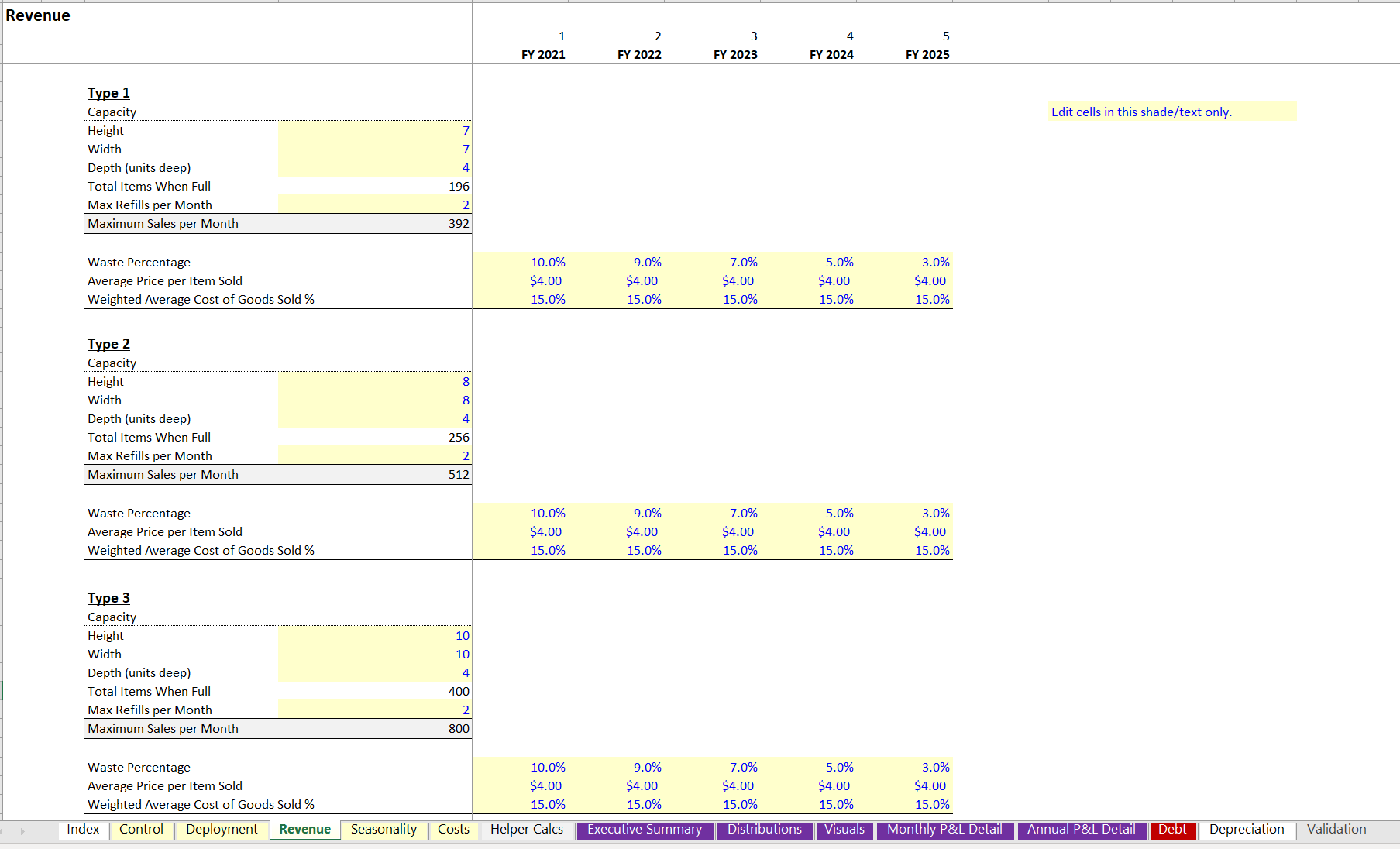Open the Depreciation sheet

pos(1246,830)
